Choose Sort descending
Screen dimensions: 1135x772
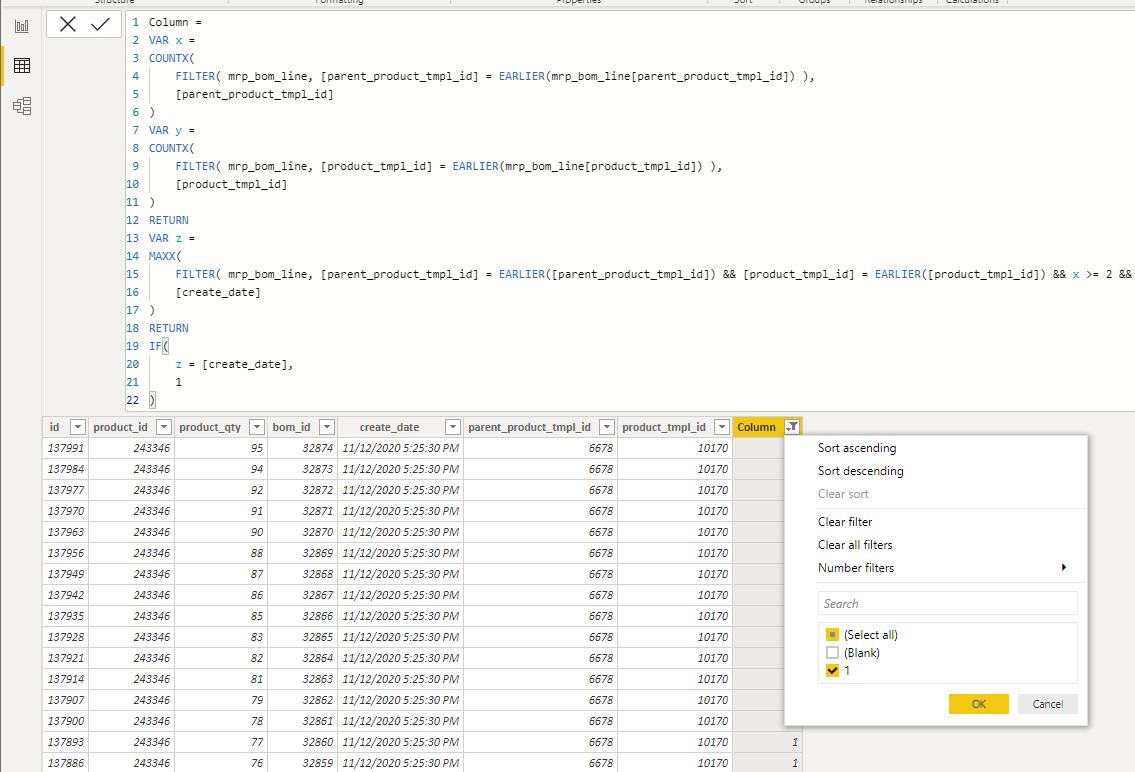(x=861, y=471)
